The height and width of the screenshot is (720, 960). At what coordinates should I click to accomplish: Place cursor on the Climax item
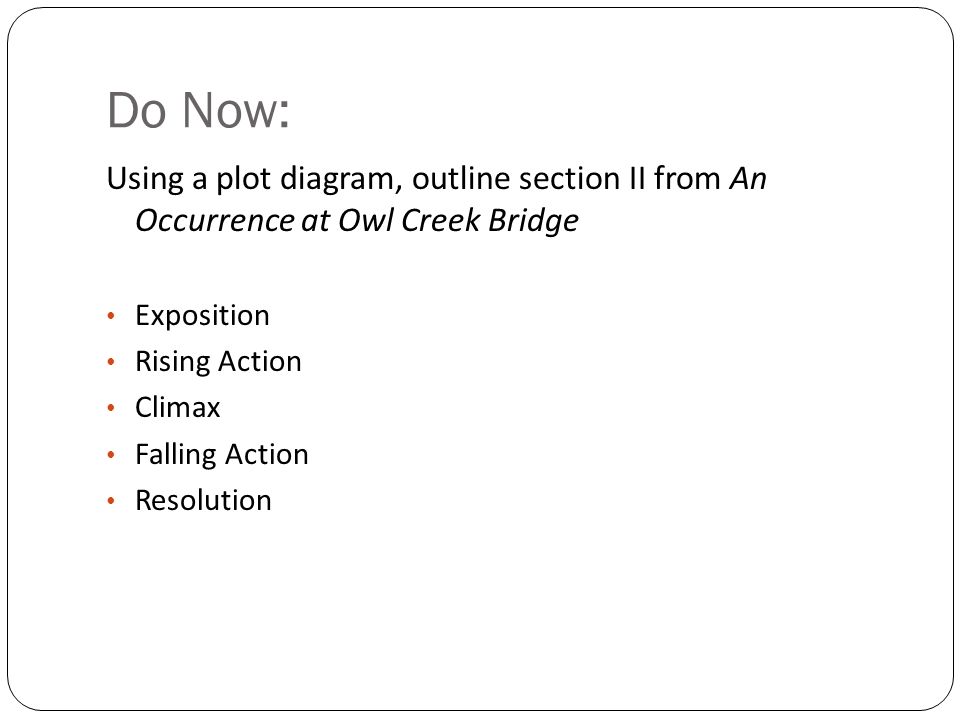(178, 408)
